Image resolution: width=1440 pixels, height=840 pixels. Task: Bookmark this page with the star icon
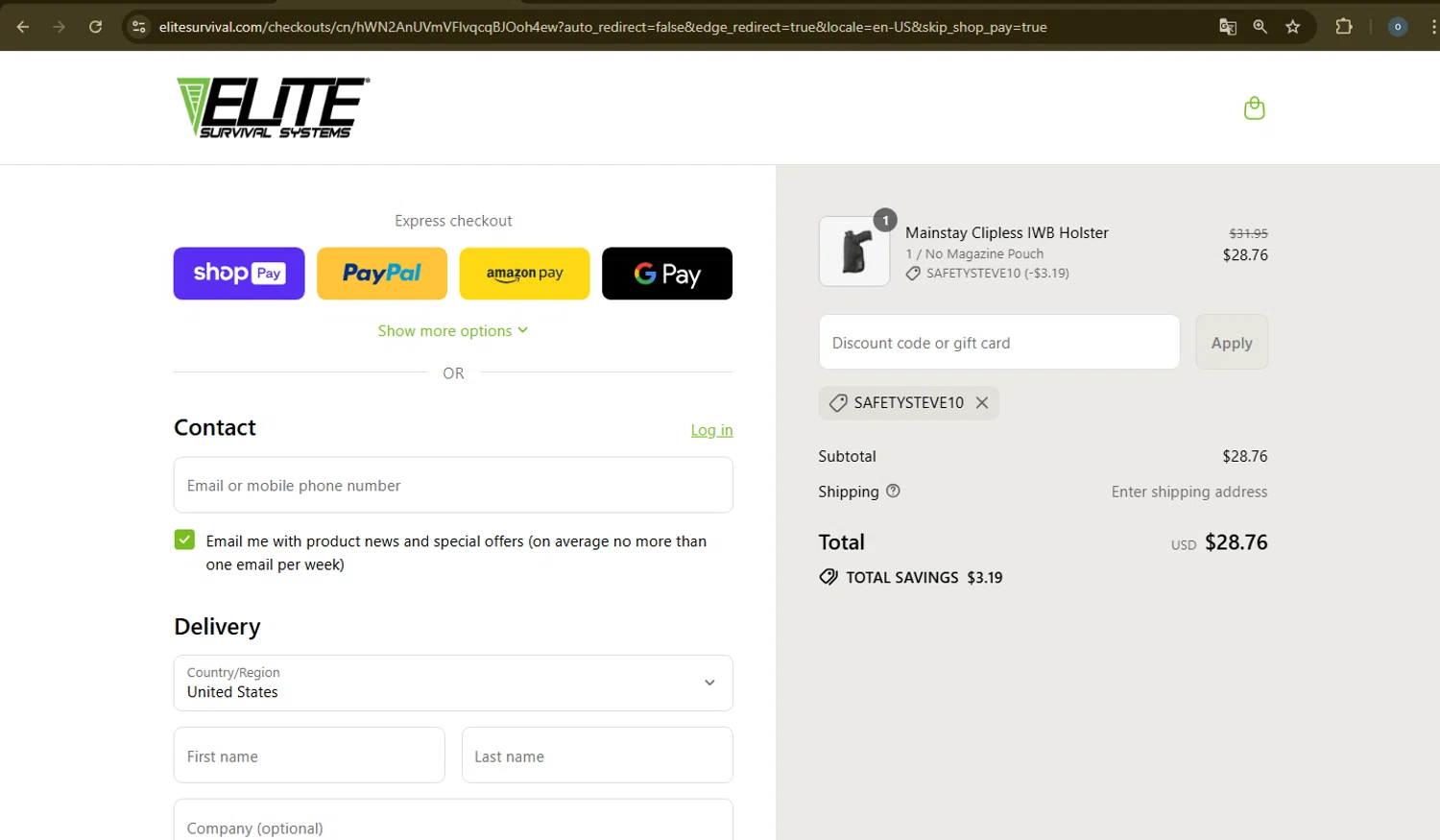click(1293, 27)
